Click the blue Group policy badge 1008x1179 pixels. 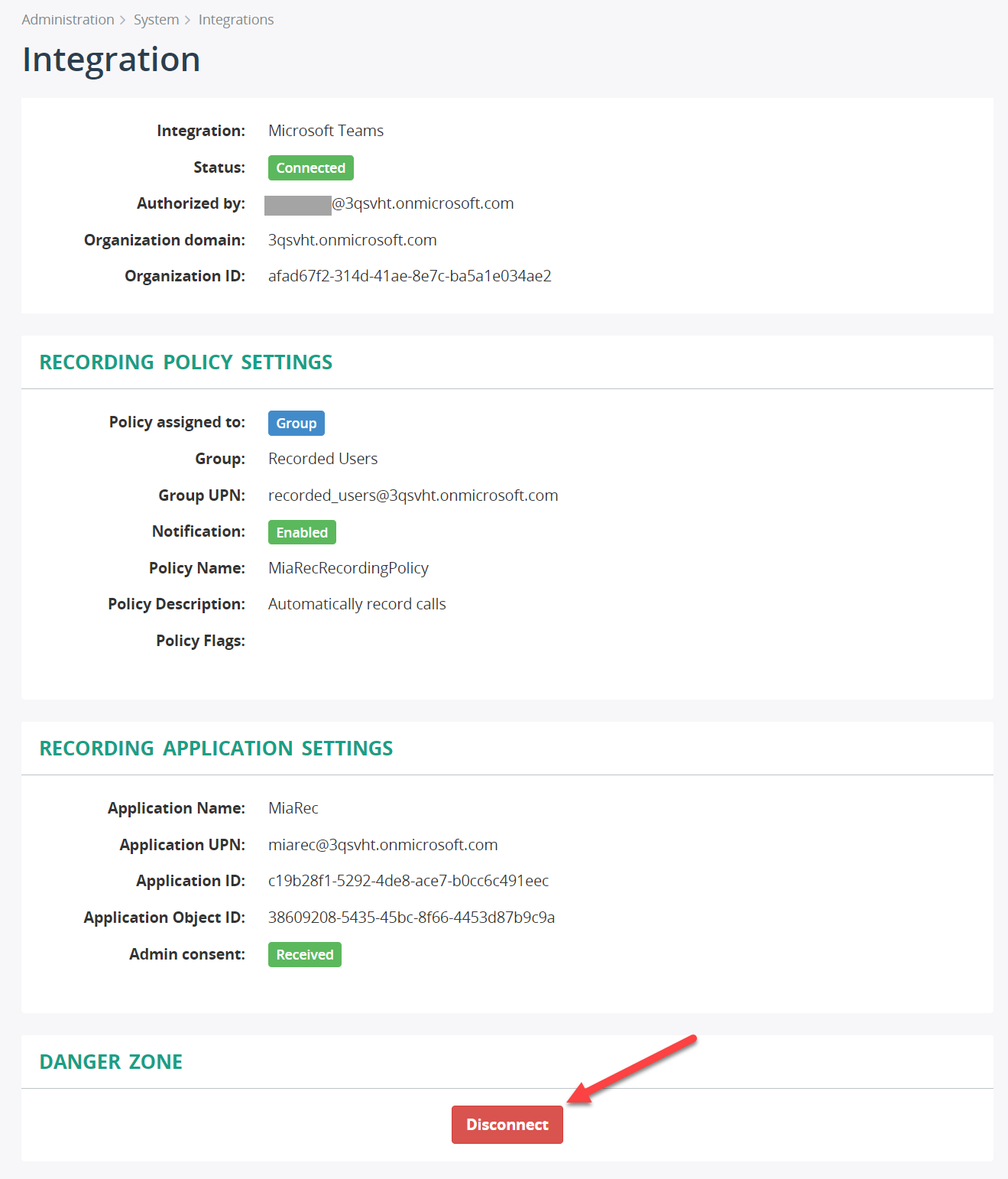(297, 423)
